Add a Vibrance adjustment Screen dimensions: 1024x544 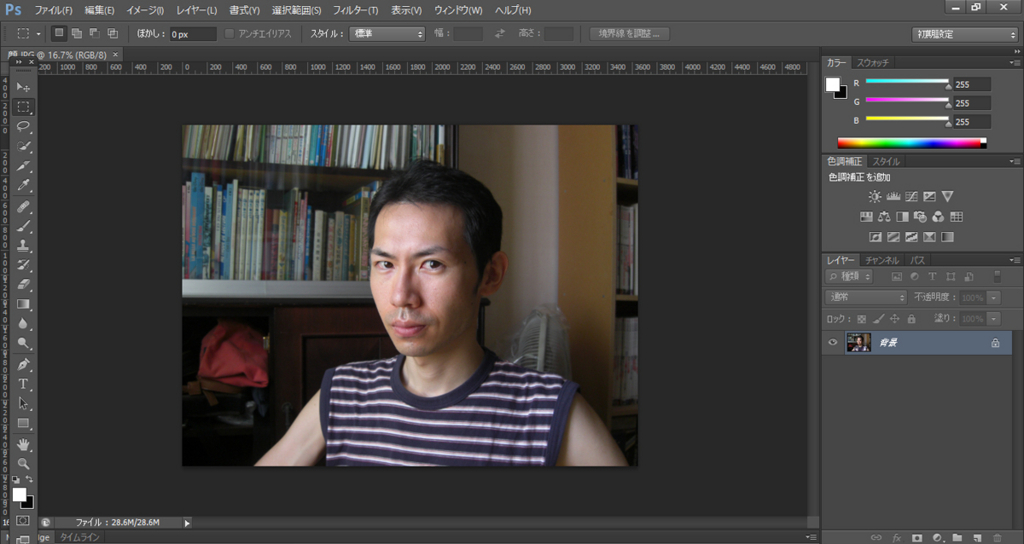click(948, 197)
